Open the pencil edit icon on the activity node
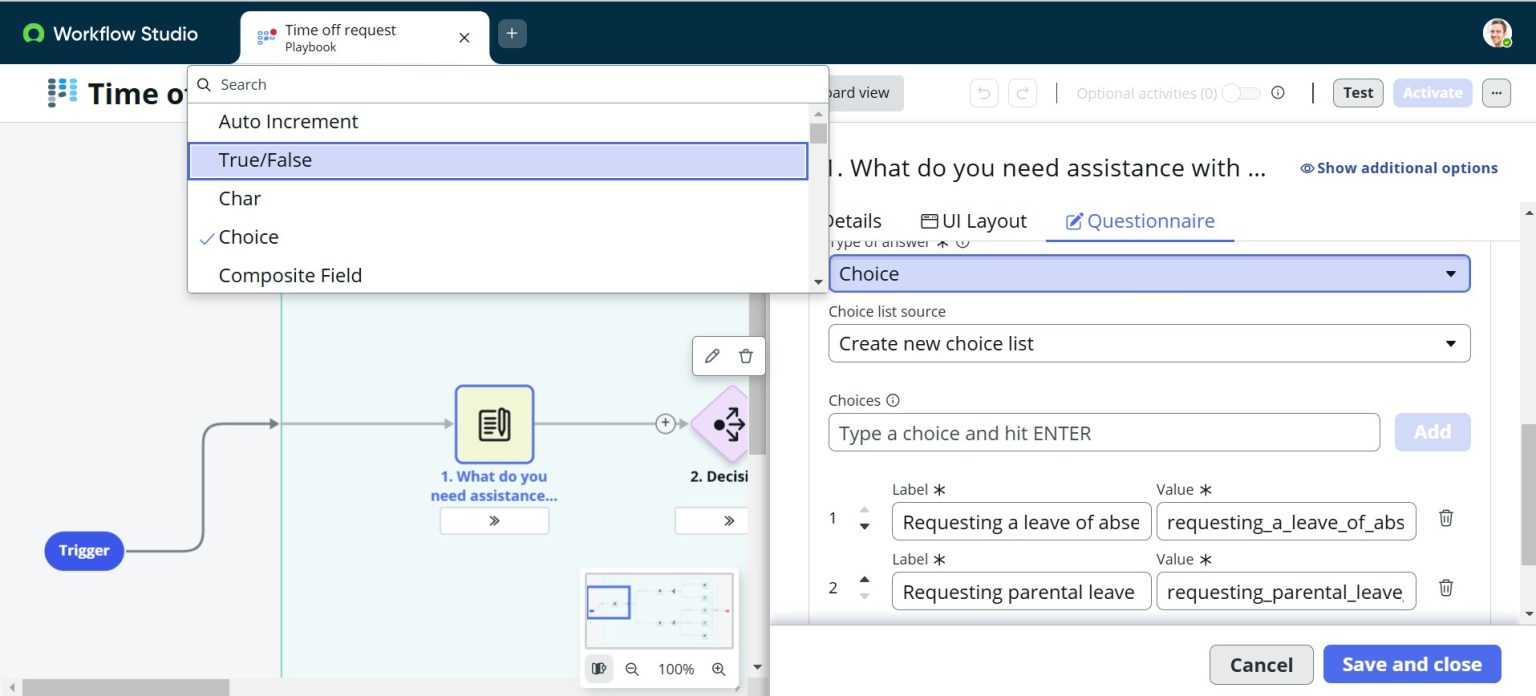1536x696 pixels. [710, 356]
